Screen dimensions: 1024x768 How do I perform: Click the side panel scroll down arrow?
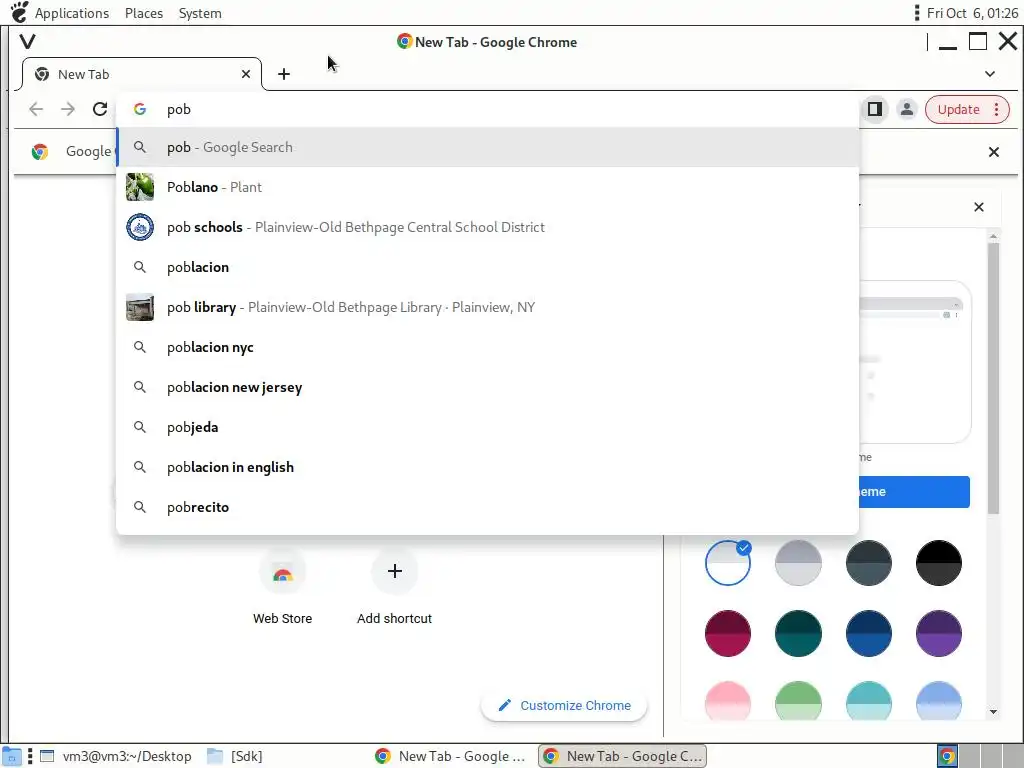coord(993,712)
